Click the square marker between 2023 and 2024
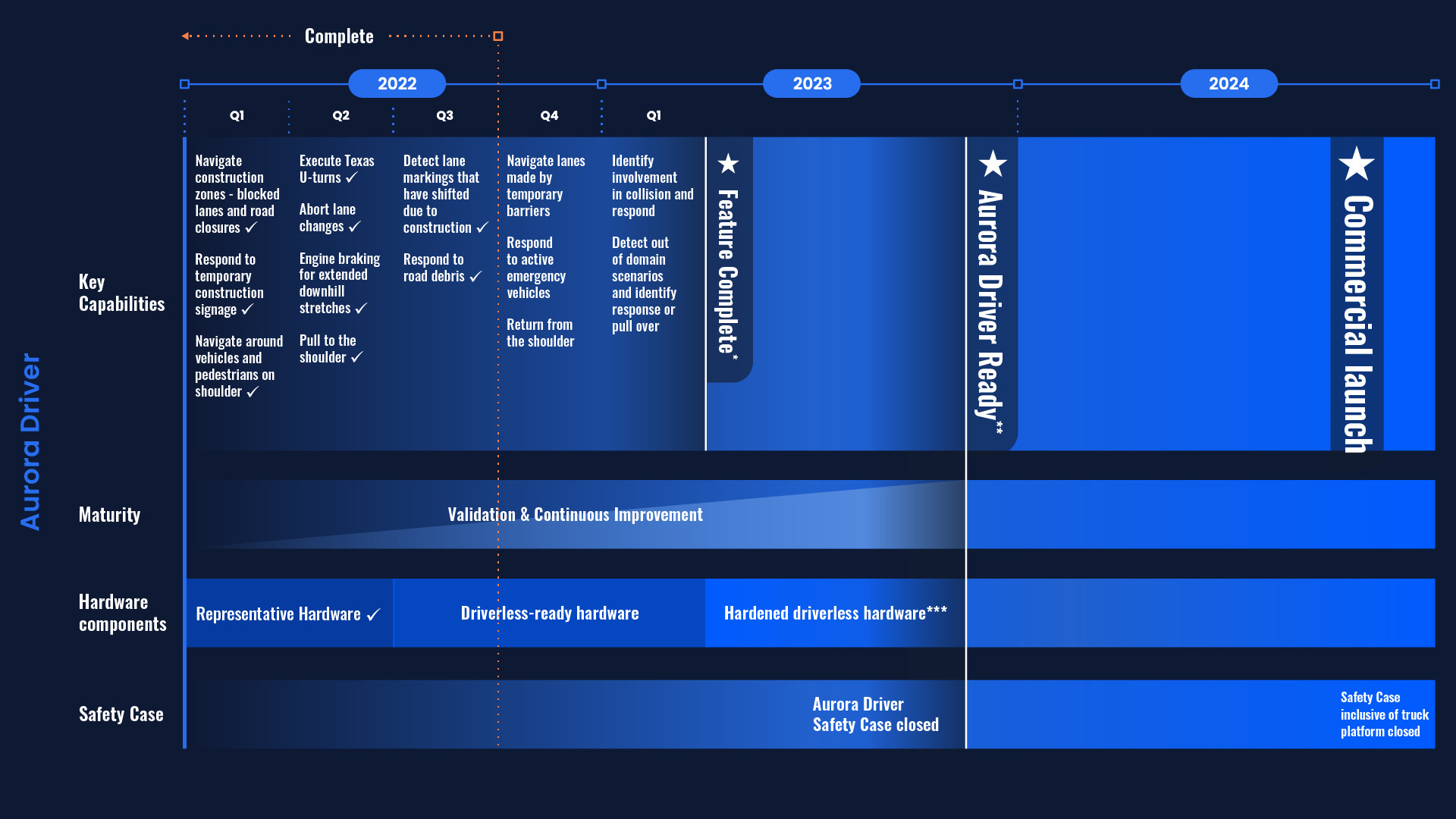The width and height of the screenshot is (1456, 819). coord(1018,84)
